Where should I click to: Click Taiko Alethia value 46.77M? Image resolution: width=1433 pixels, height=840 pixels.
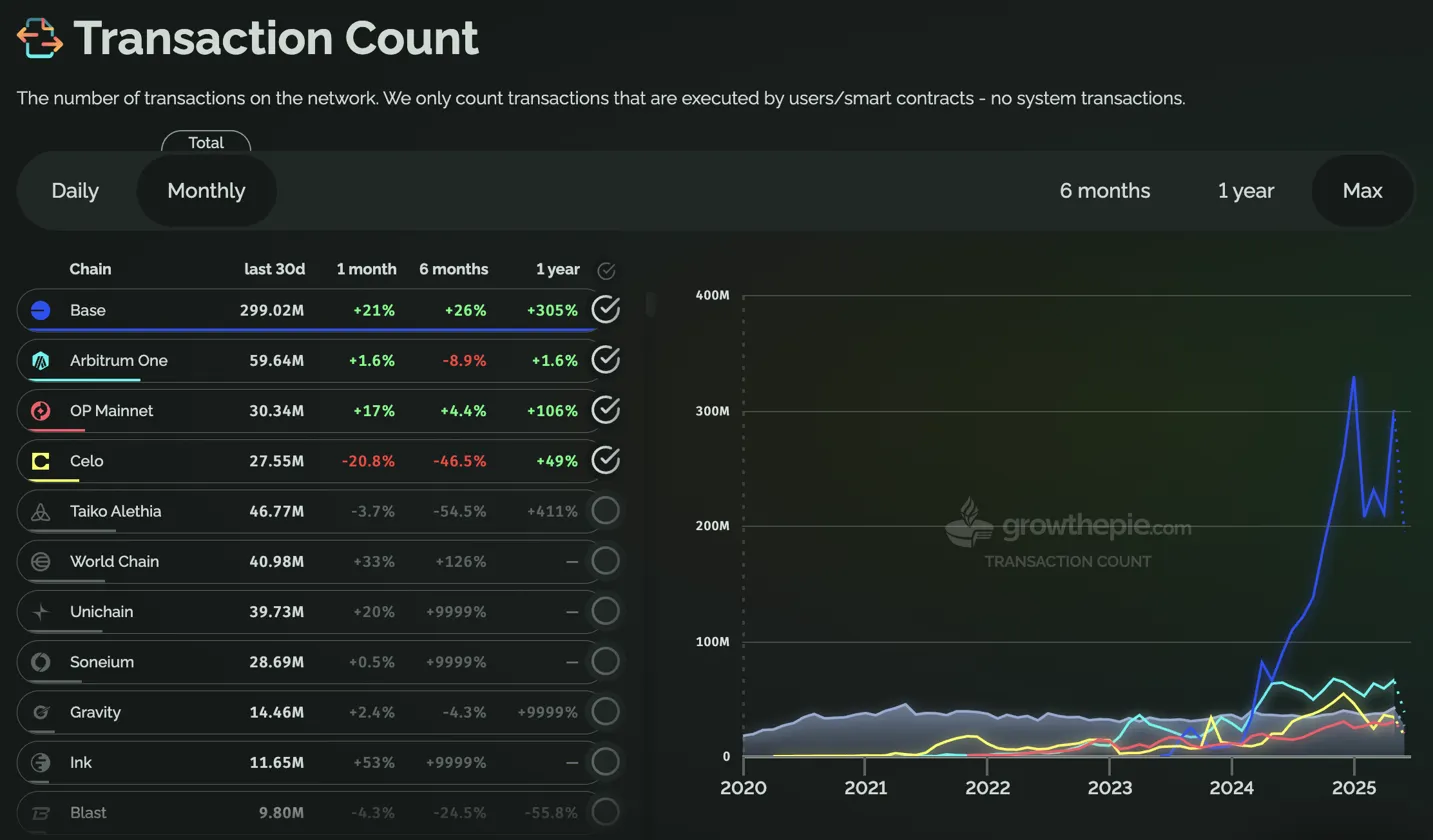277,511
